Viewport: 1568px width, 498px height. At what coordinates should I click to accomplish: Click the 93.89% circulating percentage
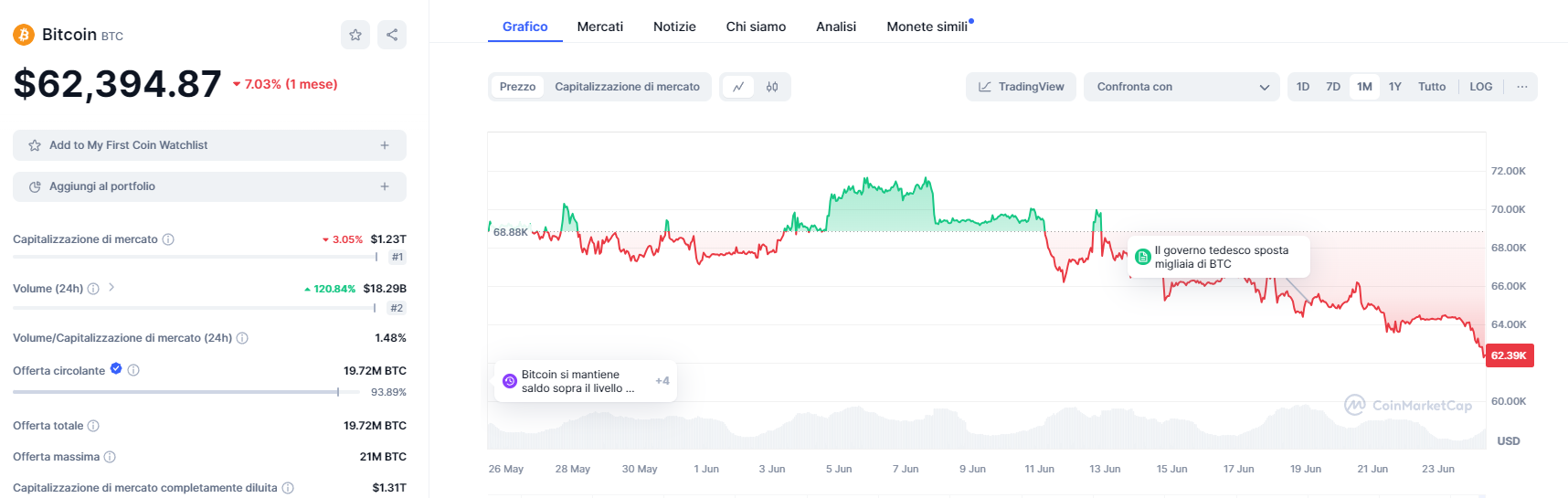point(388,392)
